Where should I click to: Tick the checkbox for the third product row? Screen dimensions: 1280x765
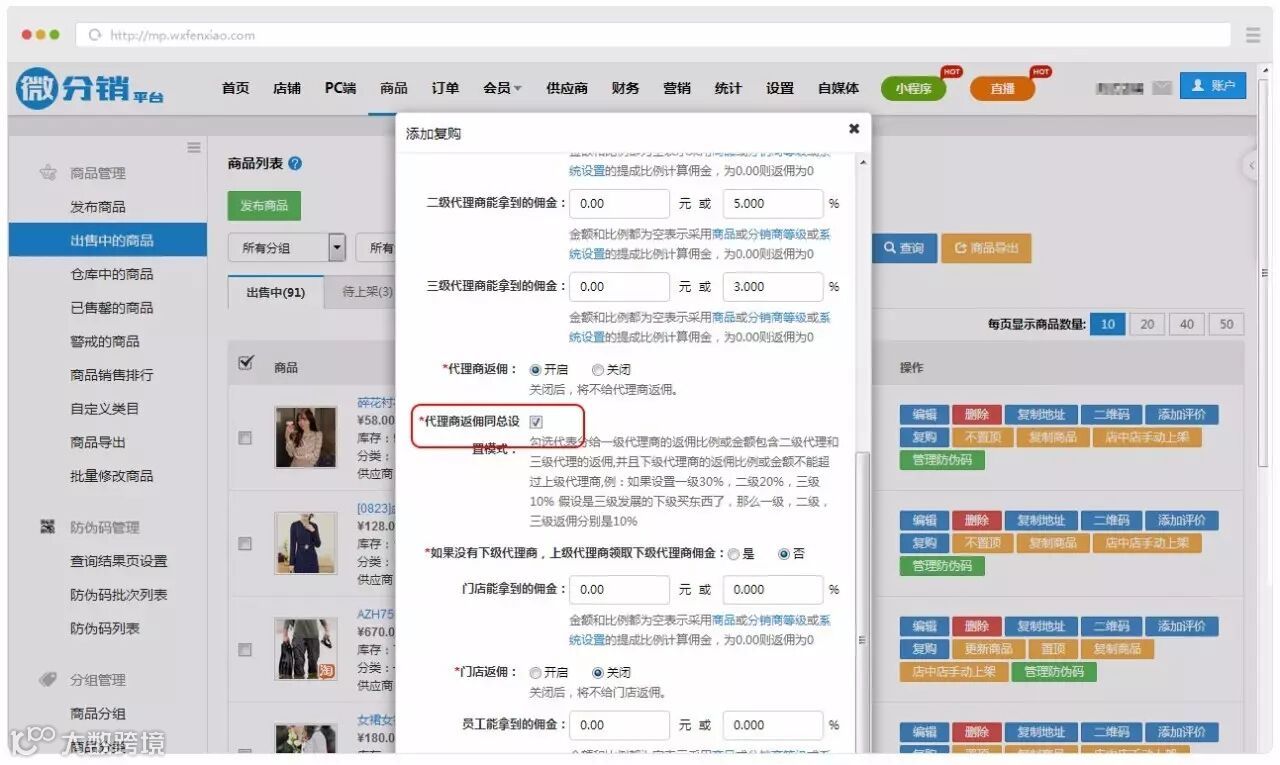pos(245,650)
